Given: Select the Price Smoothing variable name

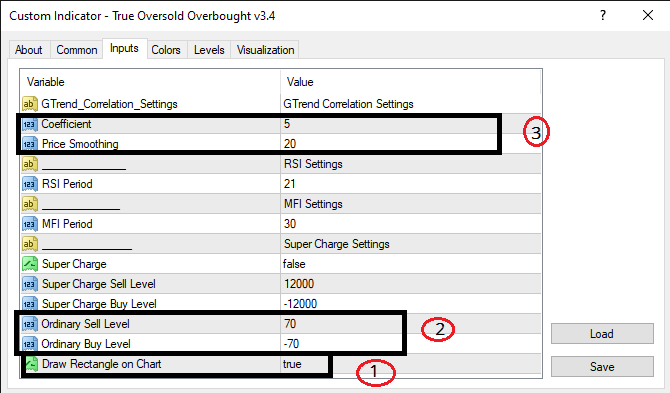Looking at the screenshot, I should point(80,144).
